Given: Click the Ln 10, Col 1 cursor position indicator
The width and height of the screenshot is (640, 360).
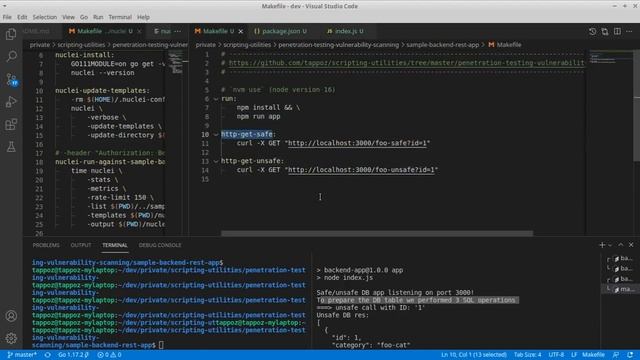Looking at the screenshot, I should pos(474,355).
